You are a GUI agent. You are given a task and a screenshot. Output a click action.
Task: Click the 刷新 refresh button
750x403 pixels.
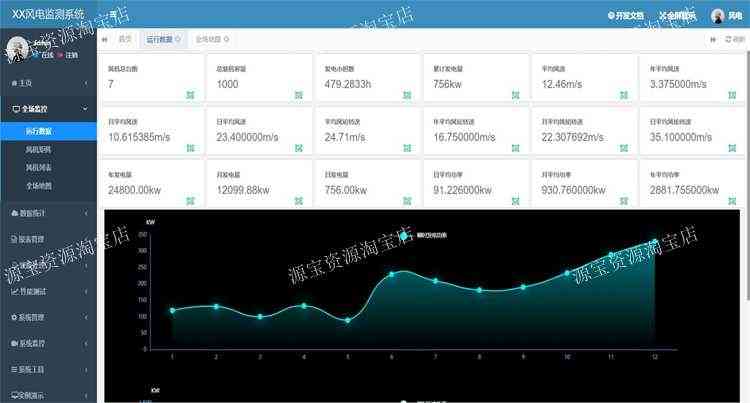735,39
